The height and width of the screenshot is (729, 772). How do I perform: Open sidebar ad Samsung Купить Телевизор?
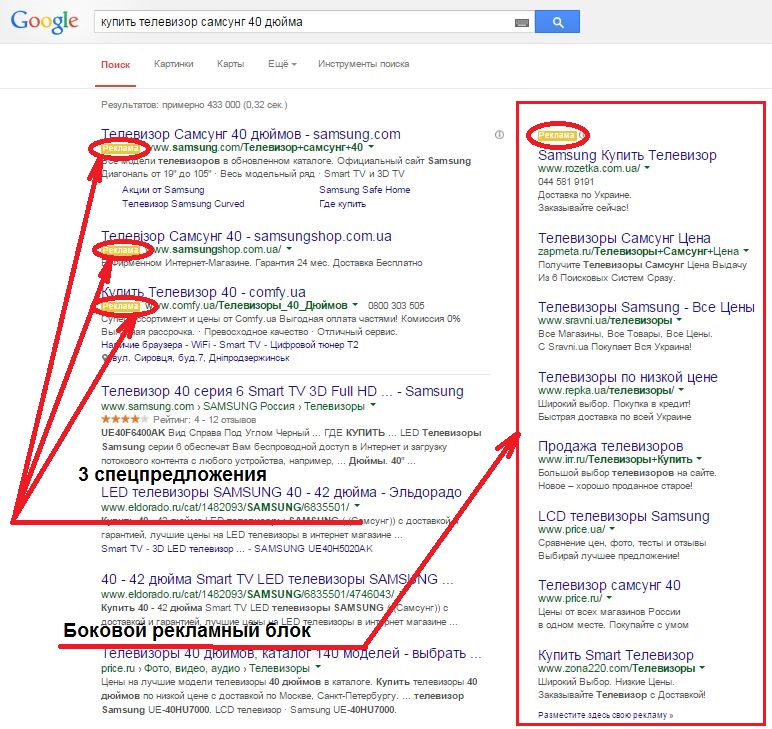click(627, 156)
